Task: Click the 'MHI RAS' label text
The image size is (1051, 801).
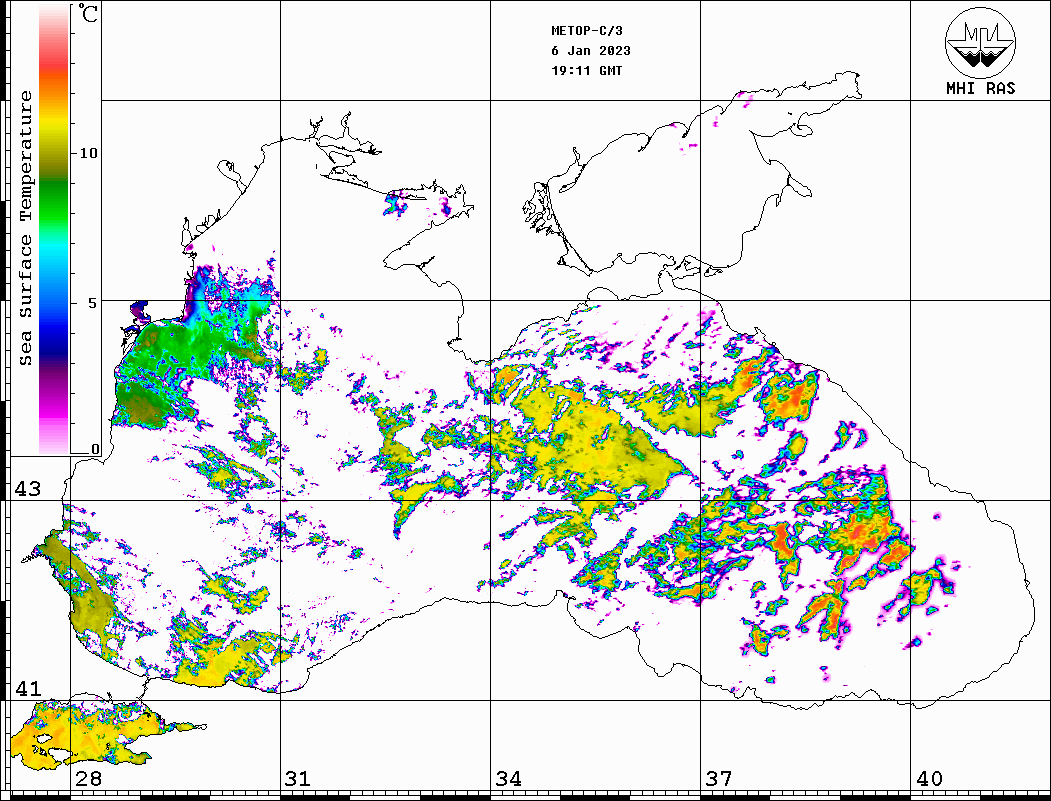Action: pos(980,88)
